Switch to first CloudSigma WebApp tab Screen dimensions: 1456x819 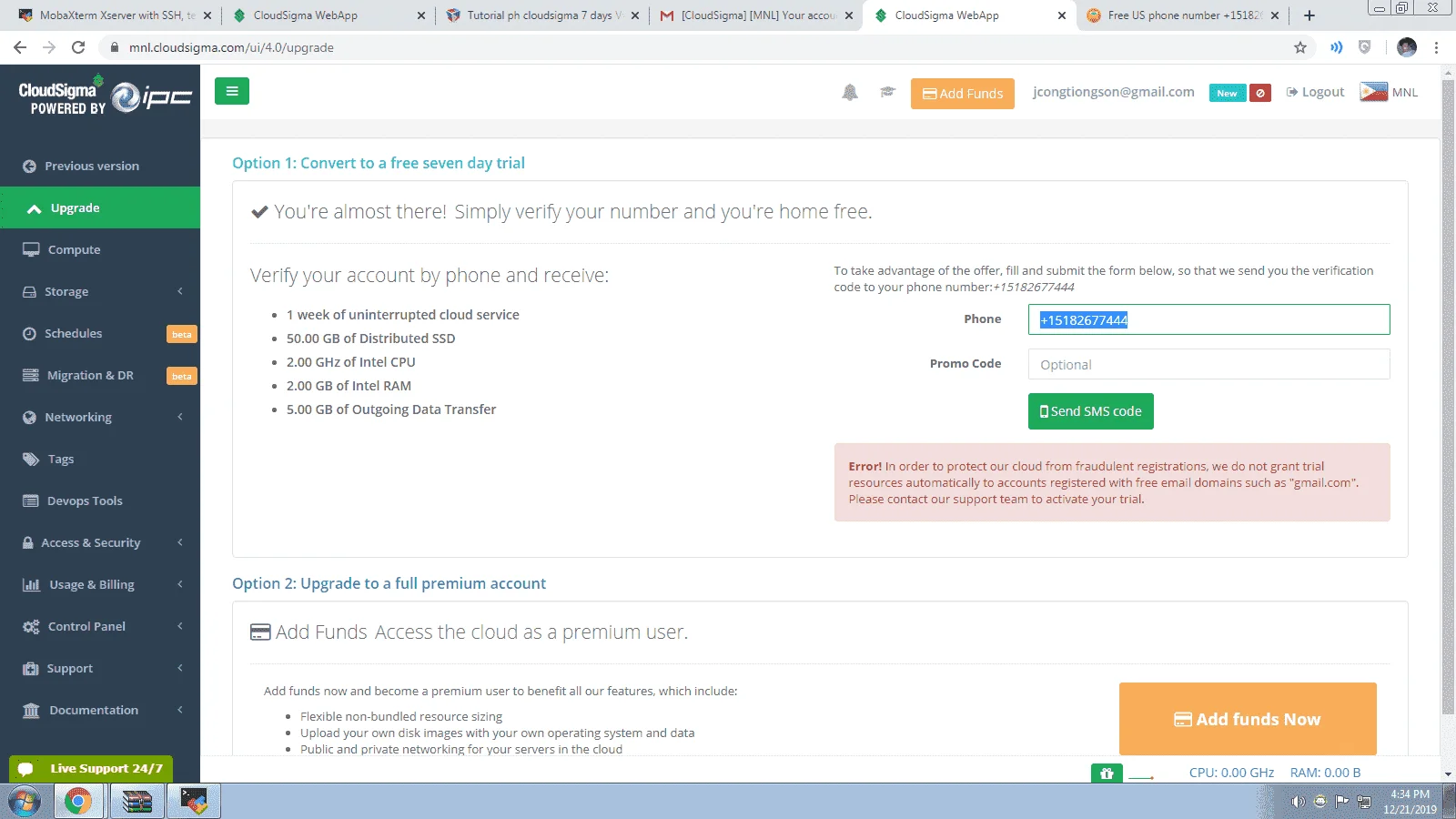(328, 15)
